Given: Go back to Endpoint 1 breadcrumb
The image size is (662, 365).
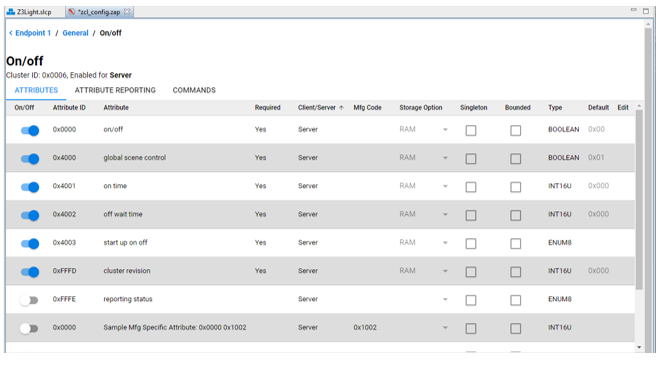Looking at the screenshot, I should [33, 33].
